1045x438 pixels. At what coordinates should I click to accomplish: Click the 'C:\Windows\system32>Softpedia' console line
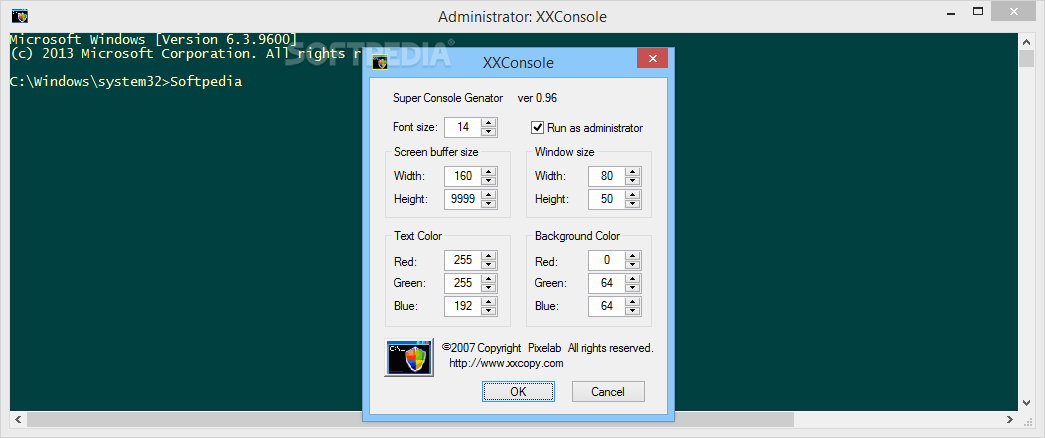126,82
